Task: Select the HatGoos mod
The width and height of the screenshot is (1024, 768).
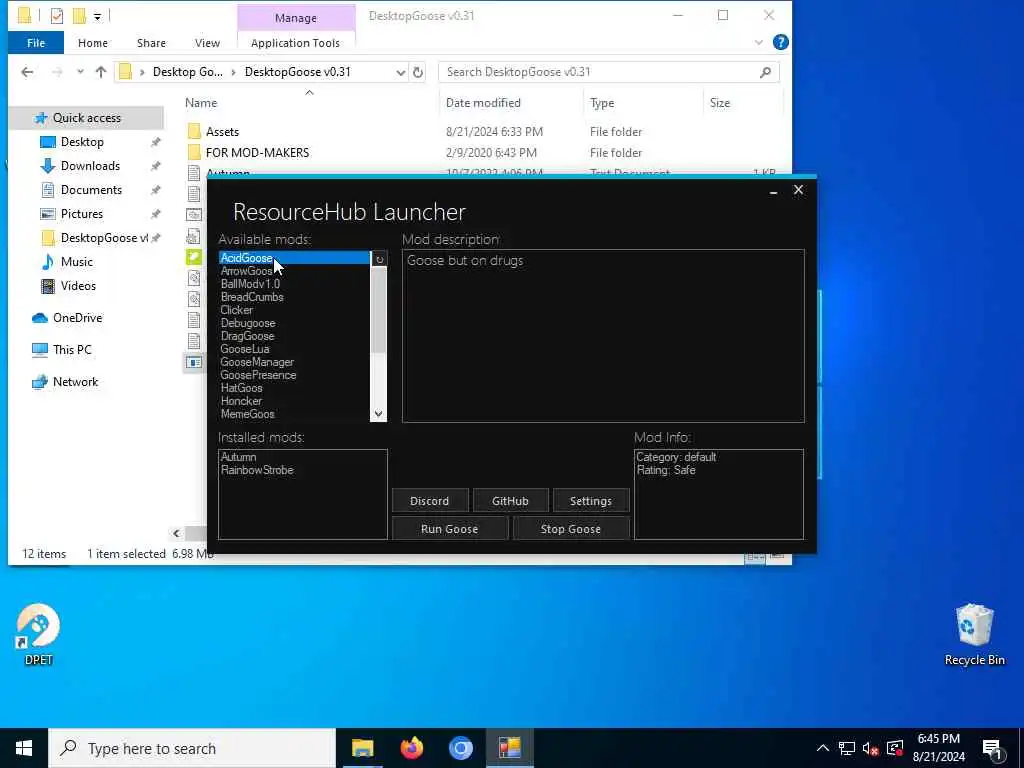Action: (x=242, y=388)
